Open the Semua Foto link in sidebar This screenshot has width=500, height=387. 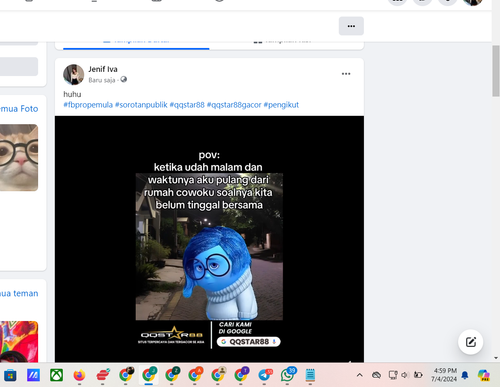pyautogui.click(x=19, y=109)
